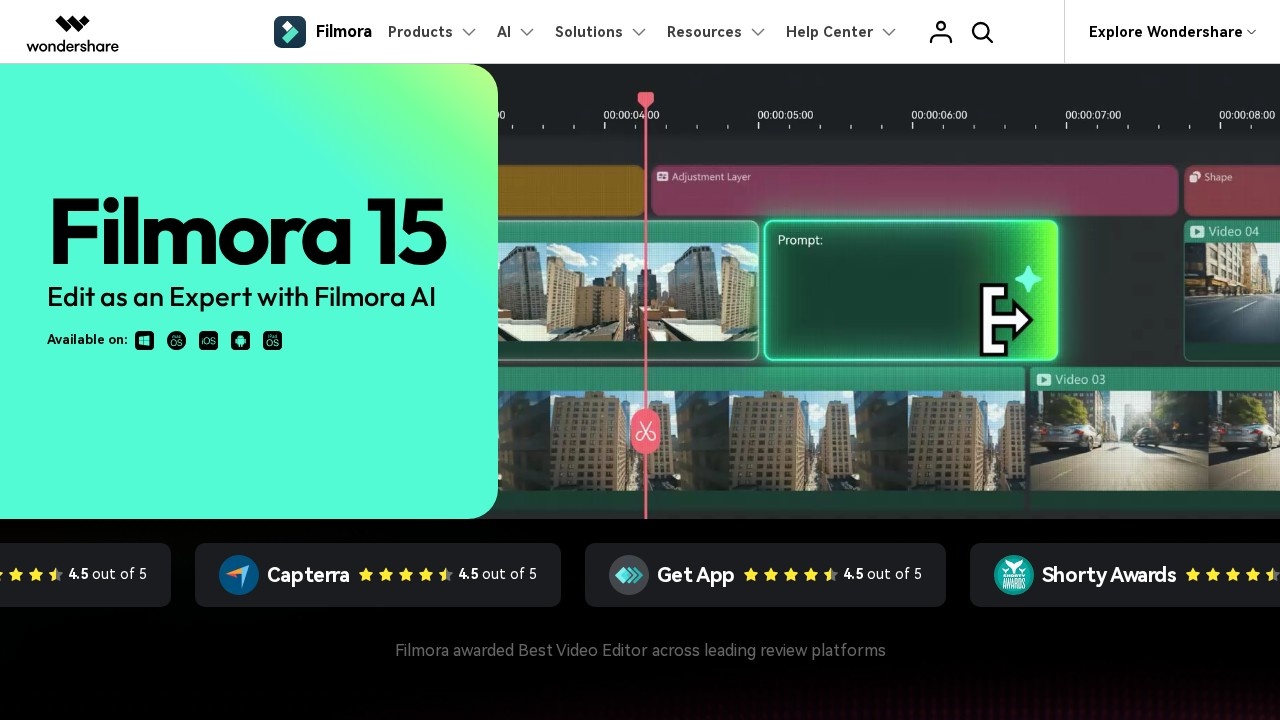Open the Products menu

[420, 32]
